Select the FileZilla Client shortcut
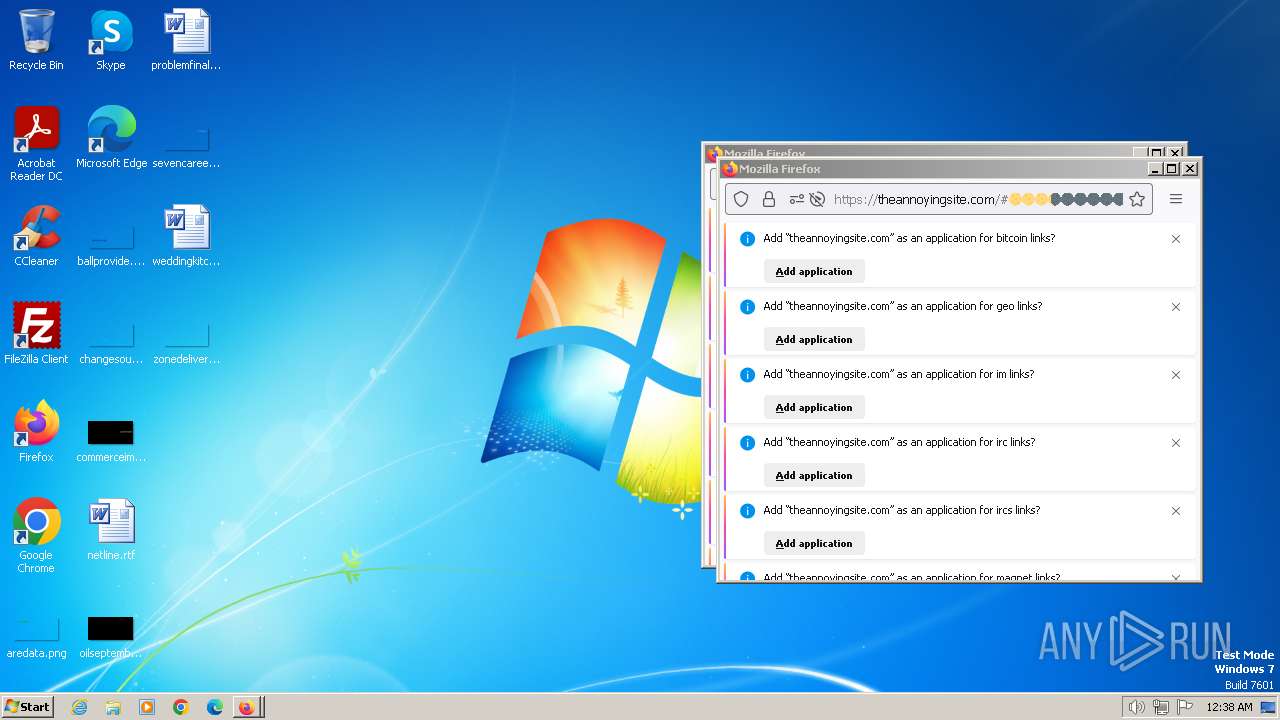Image resolution: width=1280 pixels, height=720 pixels. (x=36, y=333)
